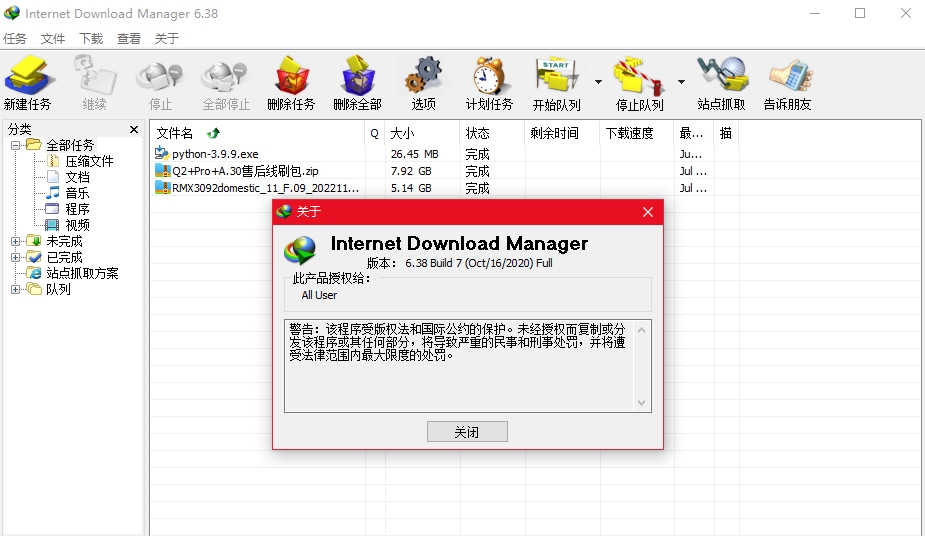Click the 5.14 GB size cell

pos(411,188)
